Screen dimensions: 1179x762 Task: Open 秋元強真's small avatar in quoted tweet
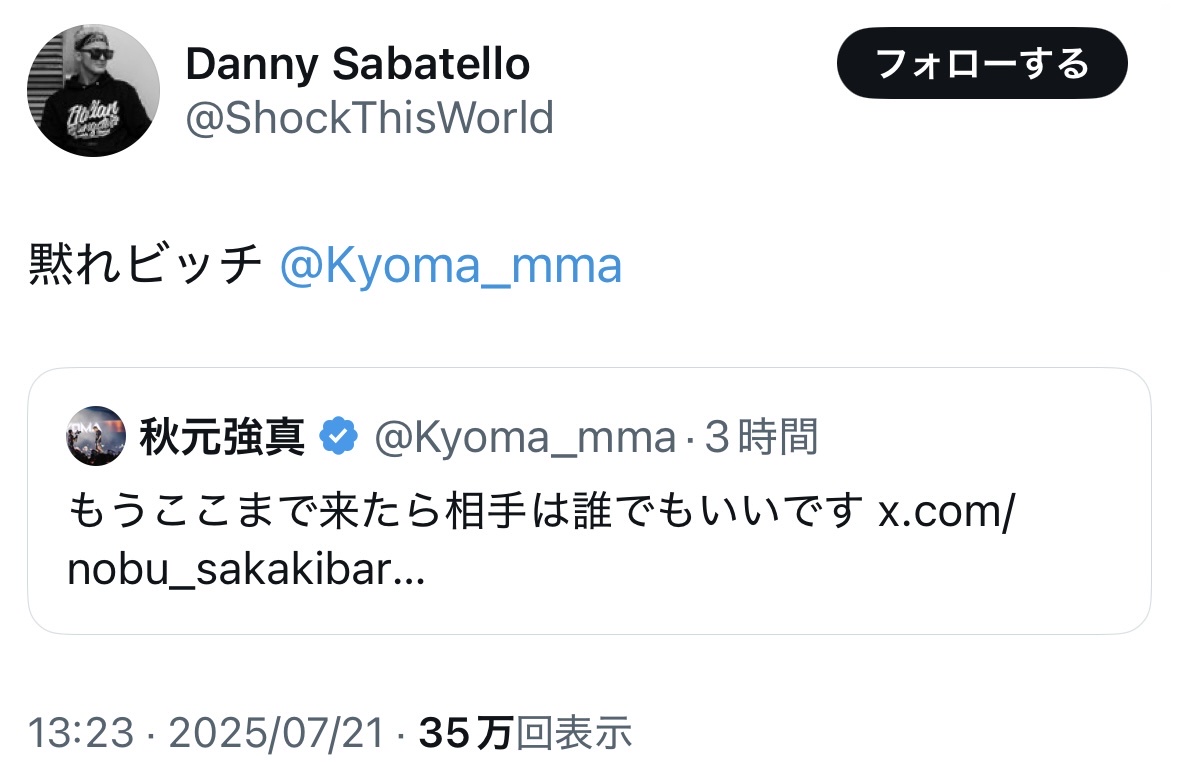pos(96,437)
